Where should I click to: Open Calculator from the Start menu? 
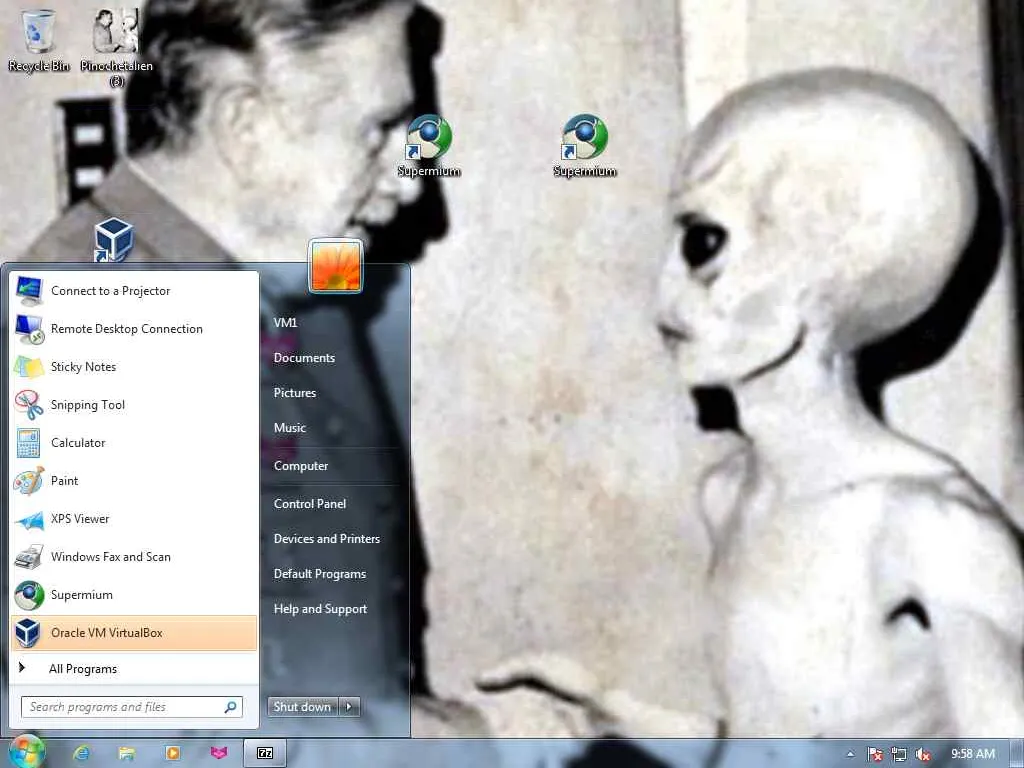[134, 442]
